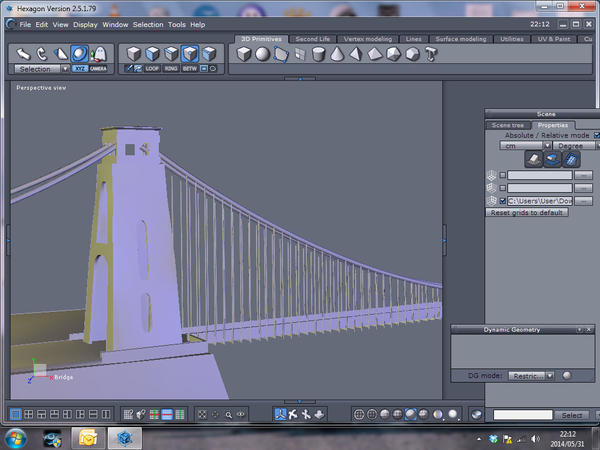
Task: Toggle BETW selection option
Action: coord(189,69)
